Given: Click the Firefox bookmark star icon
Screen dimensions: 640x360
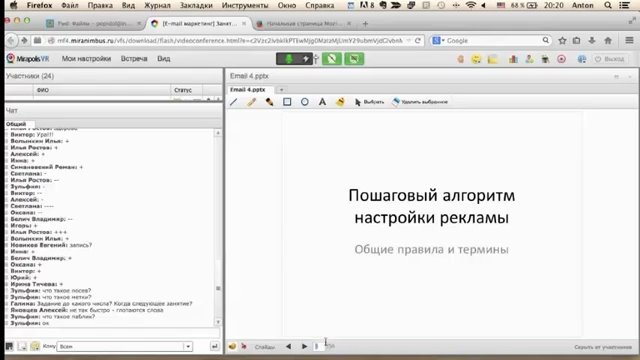Looking at the screenshot, I should coord(562,40).
